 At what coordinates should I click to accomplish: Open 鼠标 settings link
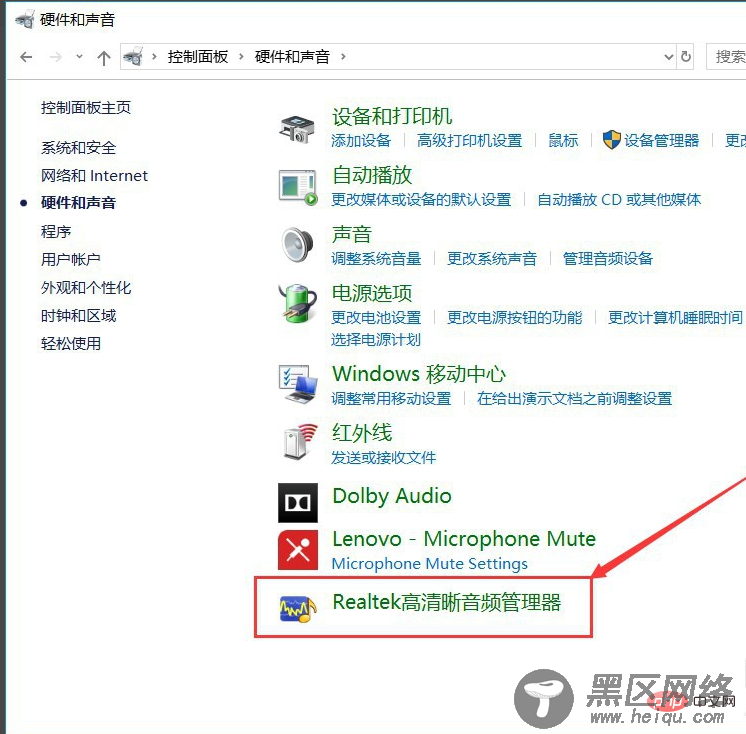click(563, 140)
